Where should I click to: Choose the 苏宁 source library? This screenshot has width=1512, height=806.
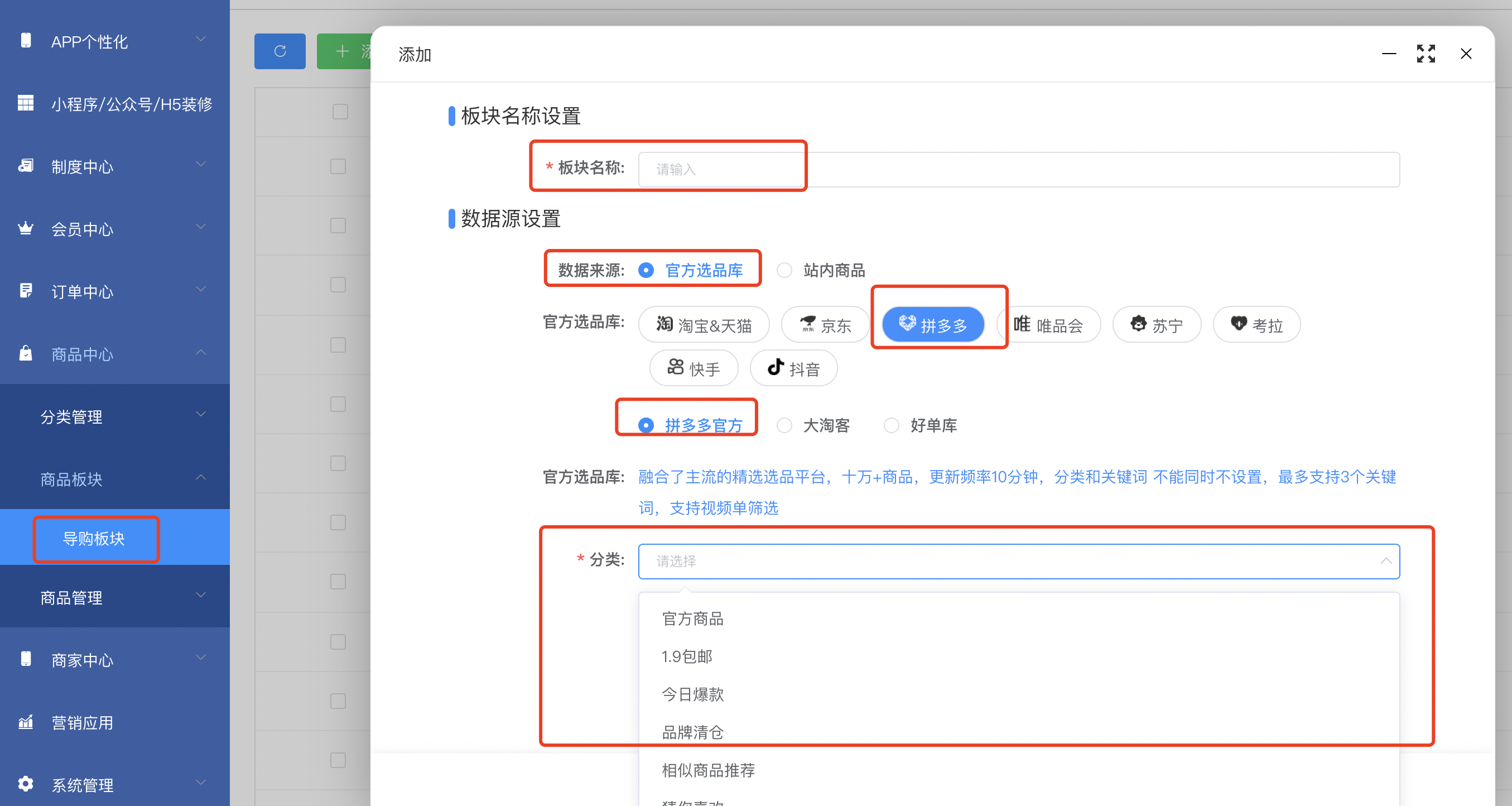click(x=1156, y=325)
